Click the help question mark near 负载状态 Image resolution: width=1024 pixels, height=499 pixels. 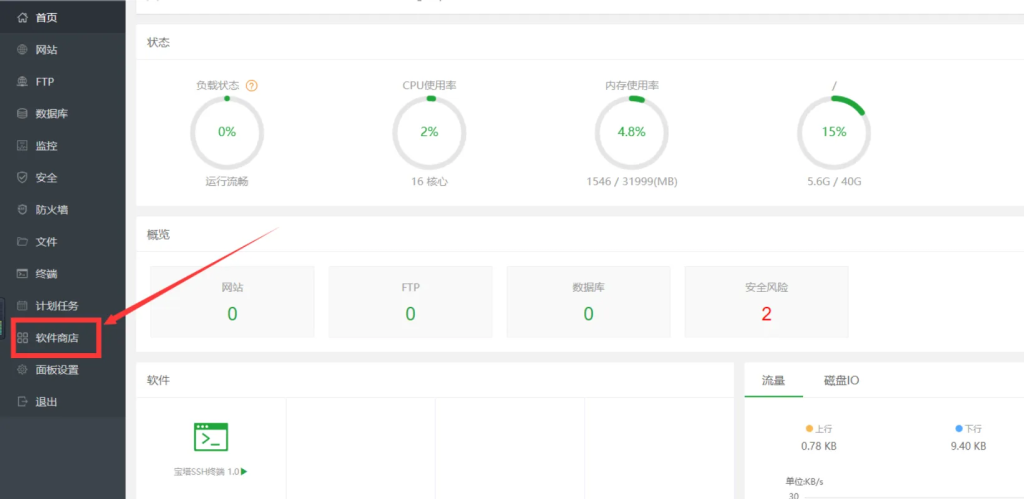252,86
